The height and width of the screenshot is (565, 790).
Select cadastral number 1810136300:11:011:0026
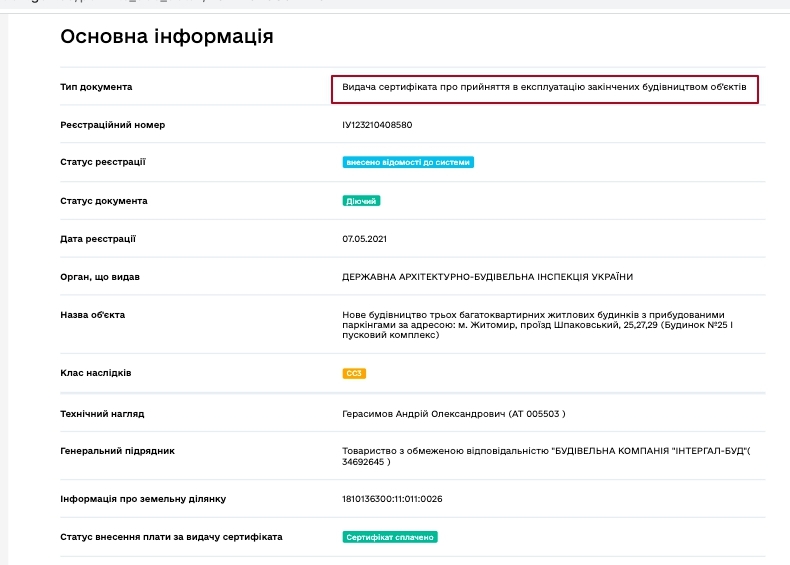(392, 499)
